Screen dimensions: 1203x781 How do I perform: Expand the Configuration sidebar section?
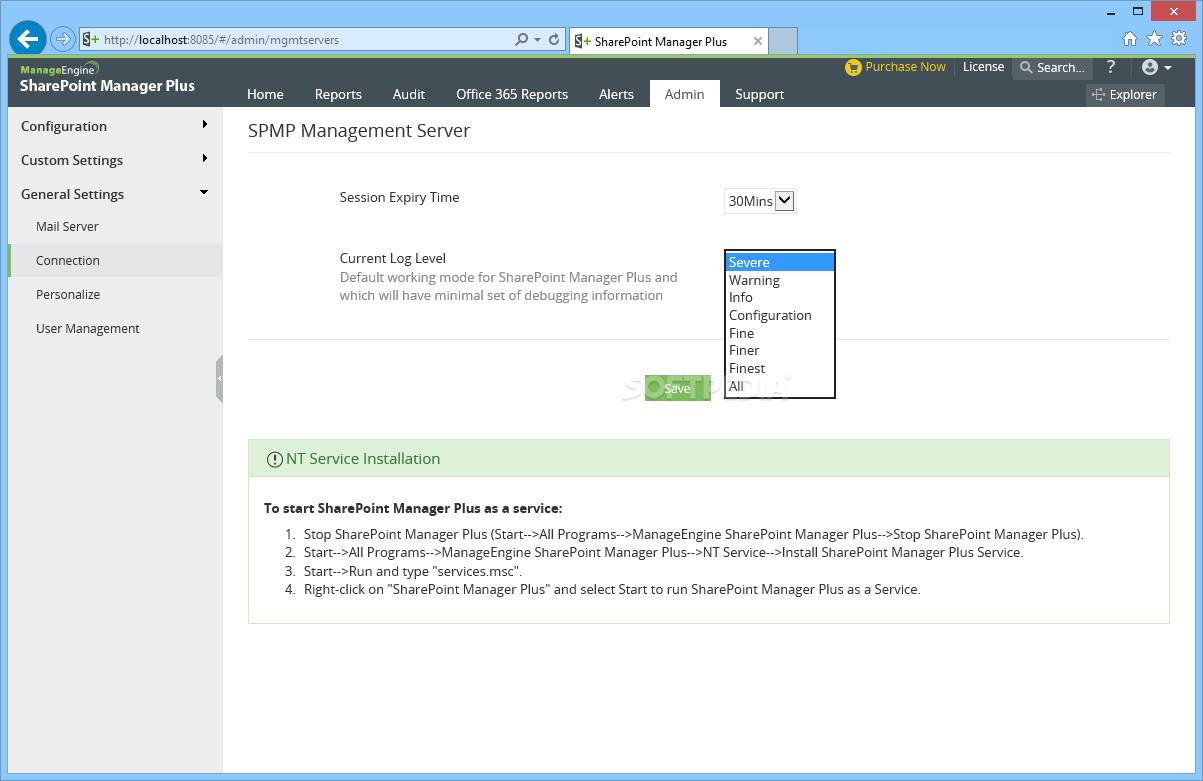click(x=115, y=126)
